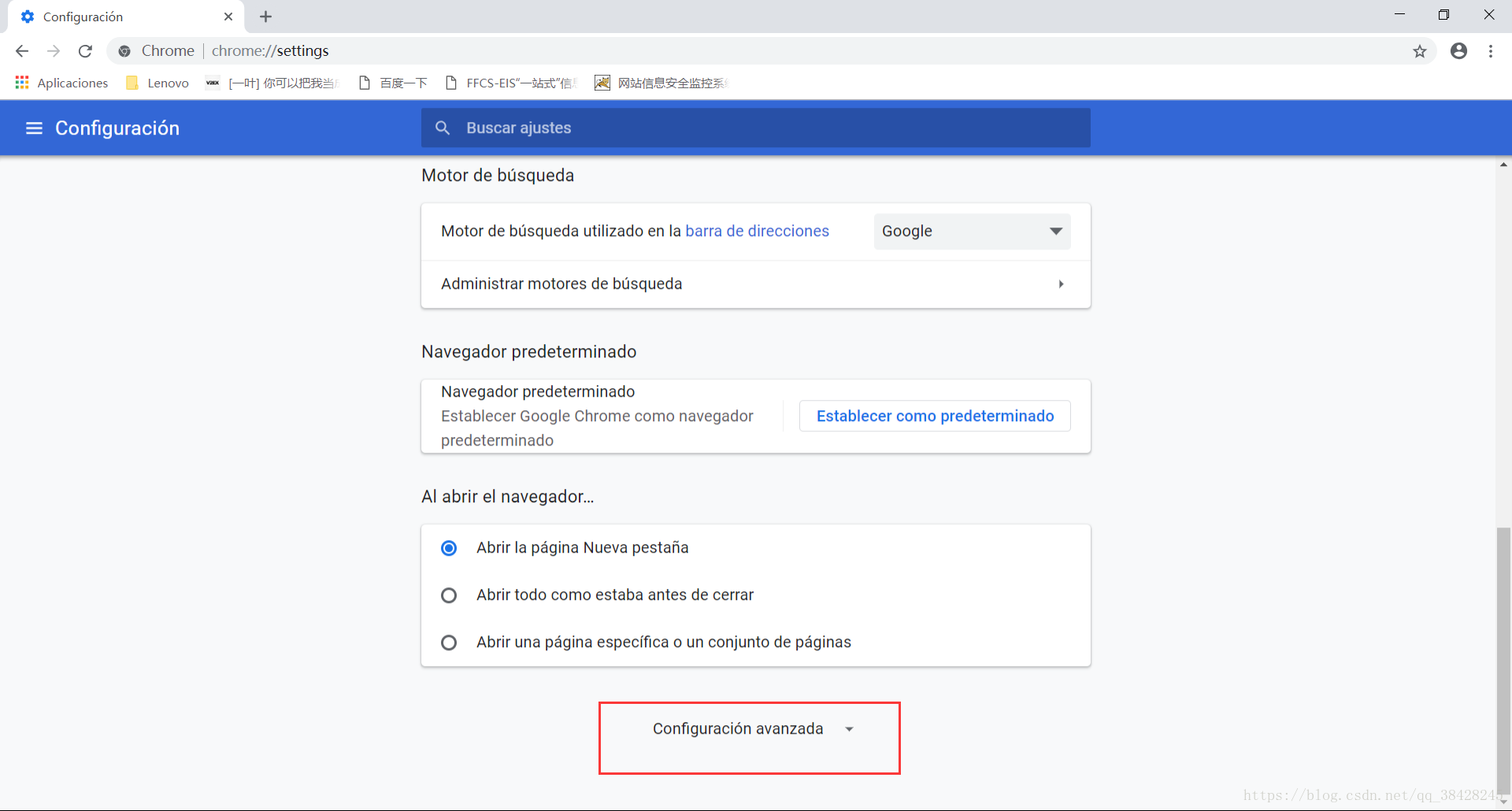This screenshot has height=811, width=1512.
Task: Select Abrir todo como estaba antes de cerrar
Action: [449, 595]
